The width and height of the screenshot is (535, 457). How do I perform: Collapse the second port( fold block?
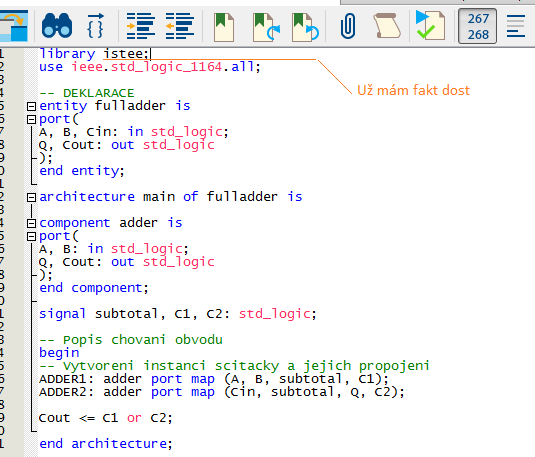[31, 237]
